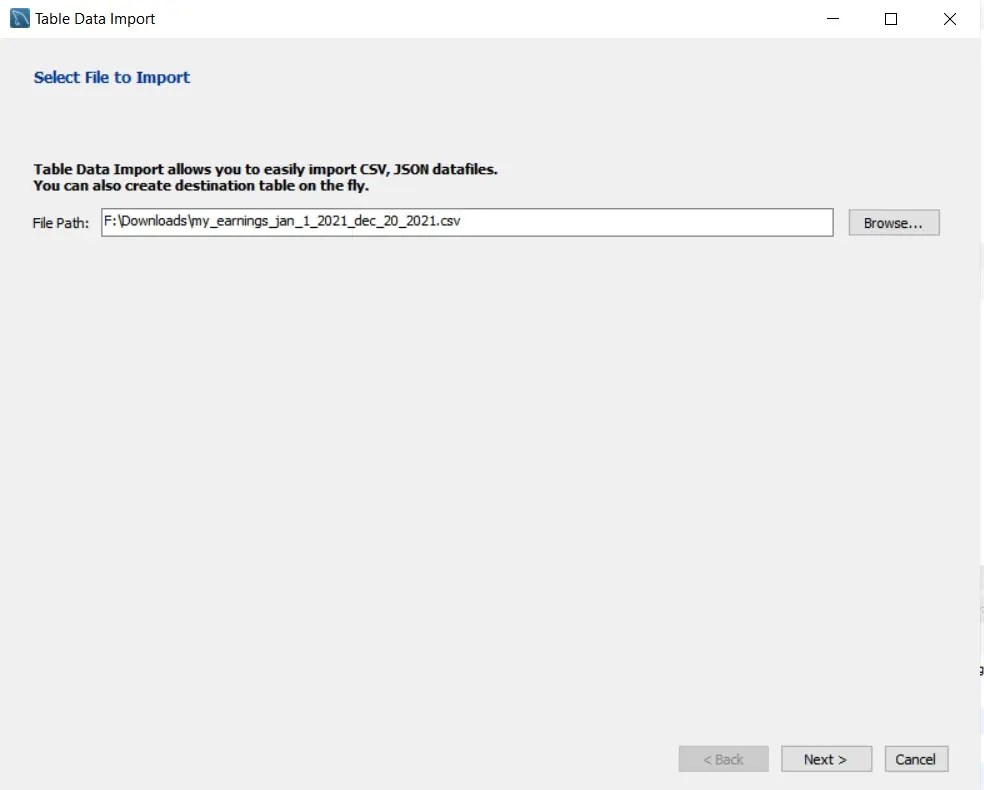Click the Select File to Import heading

(111, 77)
